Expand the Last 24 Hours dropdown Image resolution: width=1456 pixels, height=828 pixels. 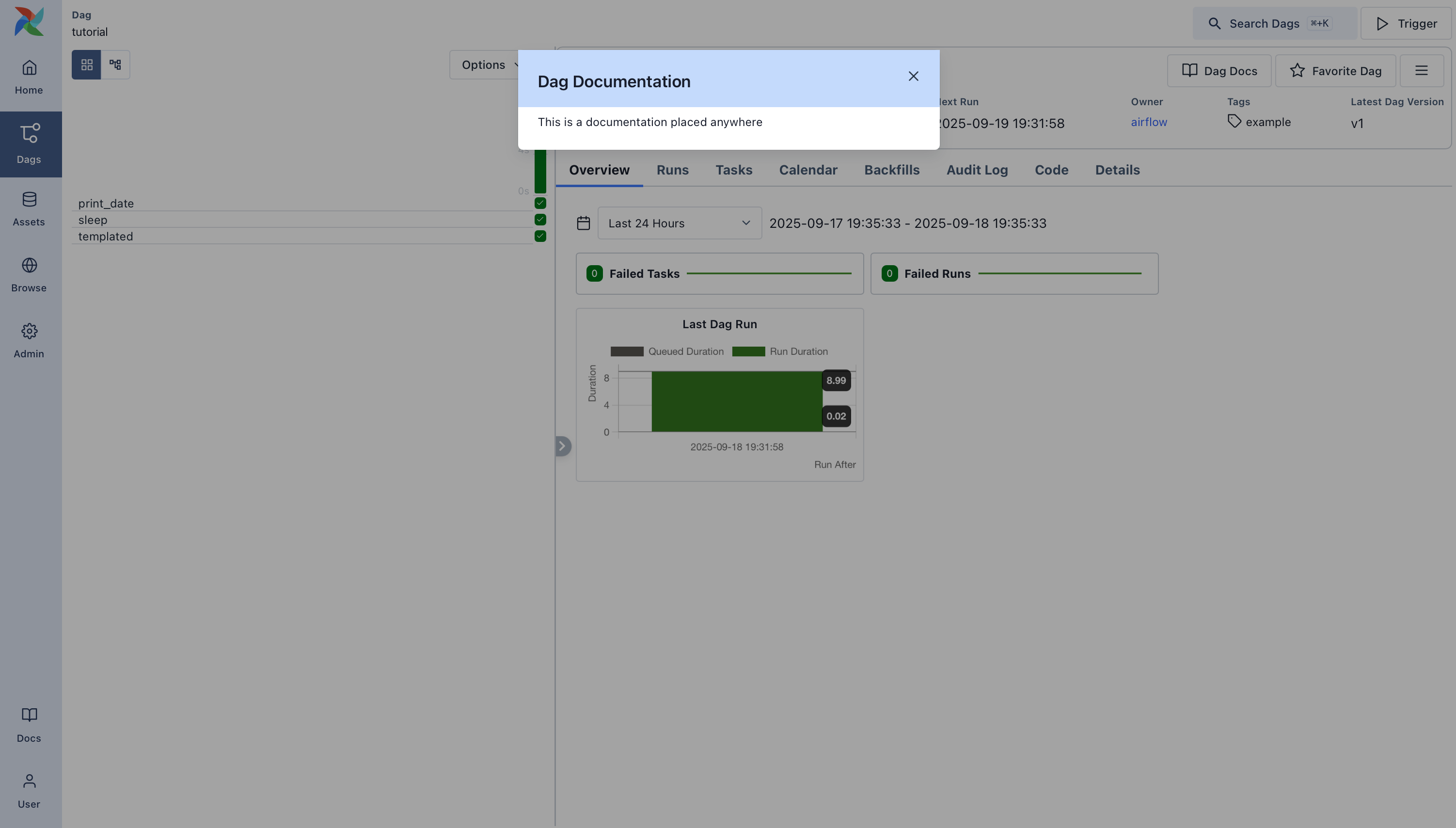(x=680, y=223)
